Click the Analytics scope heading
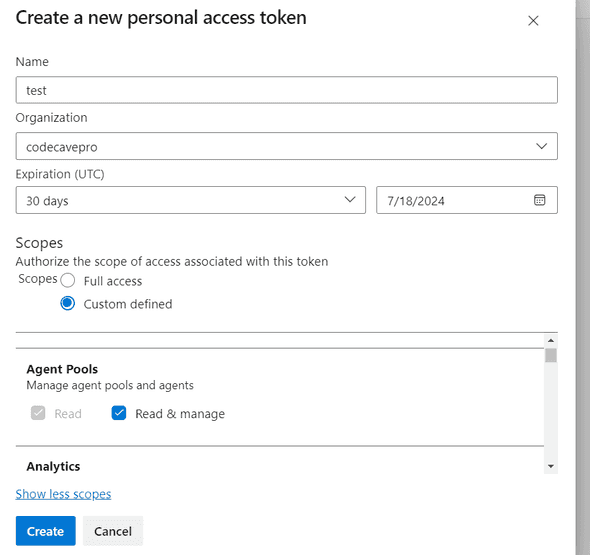Screen dimensions: 590x555 click(x=53, y=466)
